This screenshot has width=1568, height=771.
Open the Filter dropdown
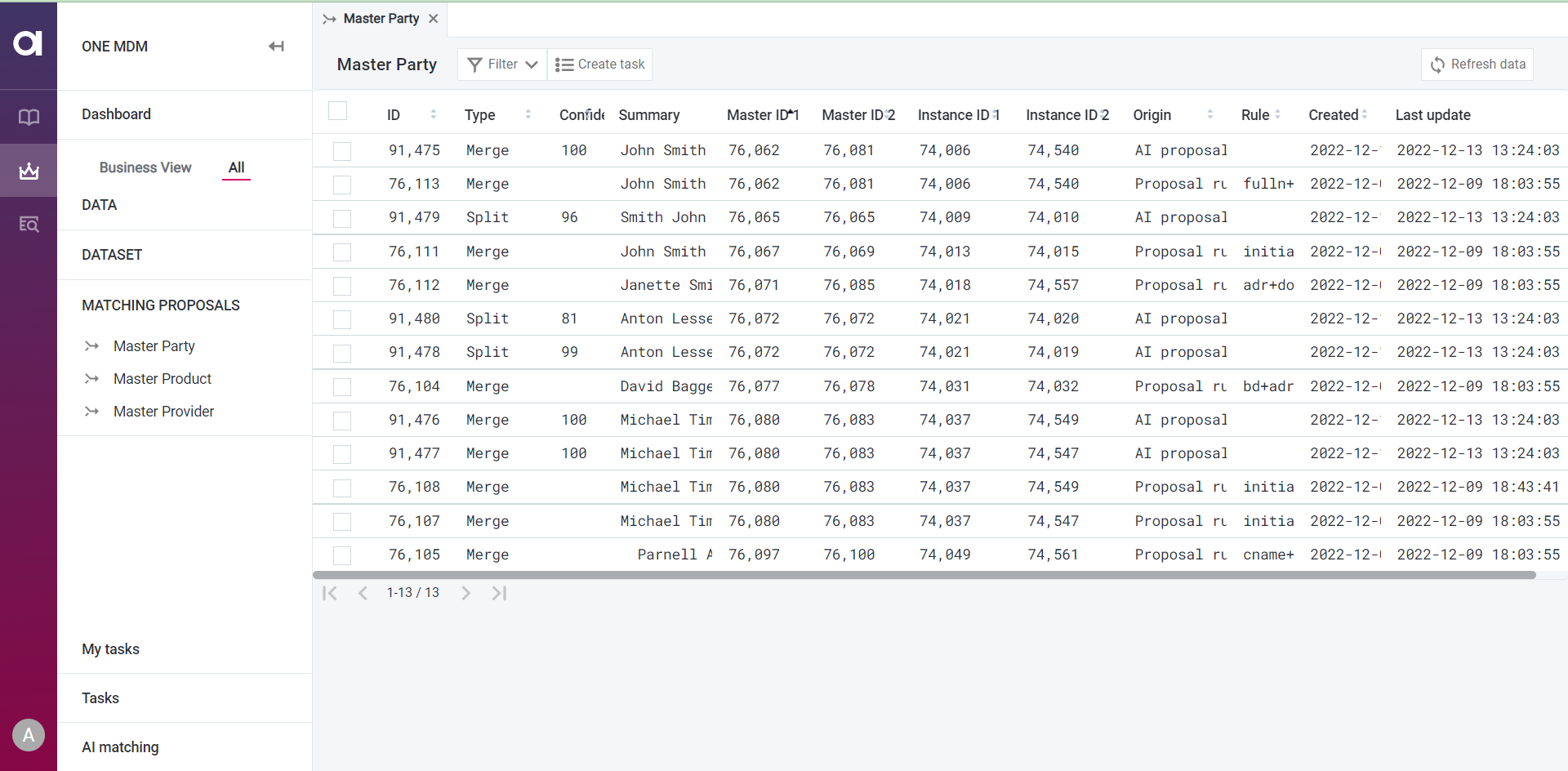[x=501, y=64]
